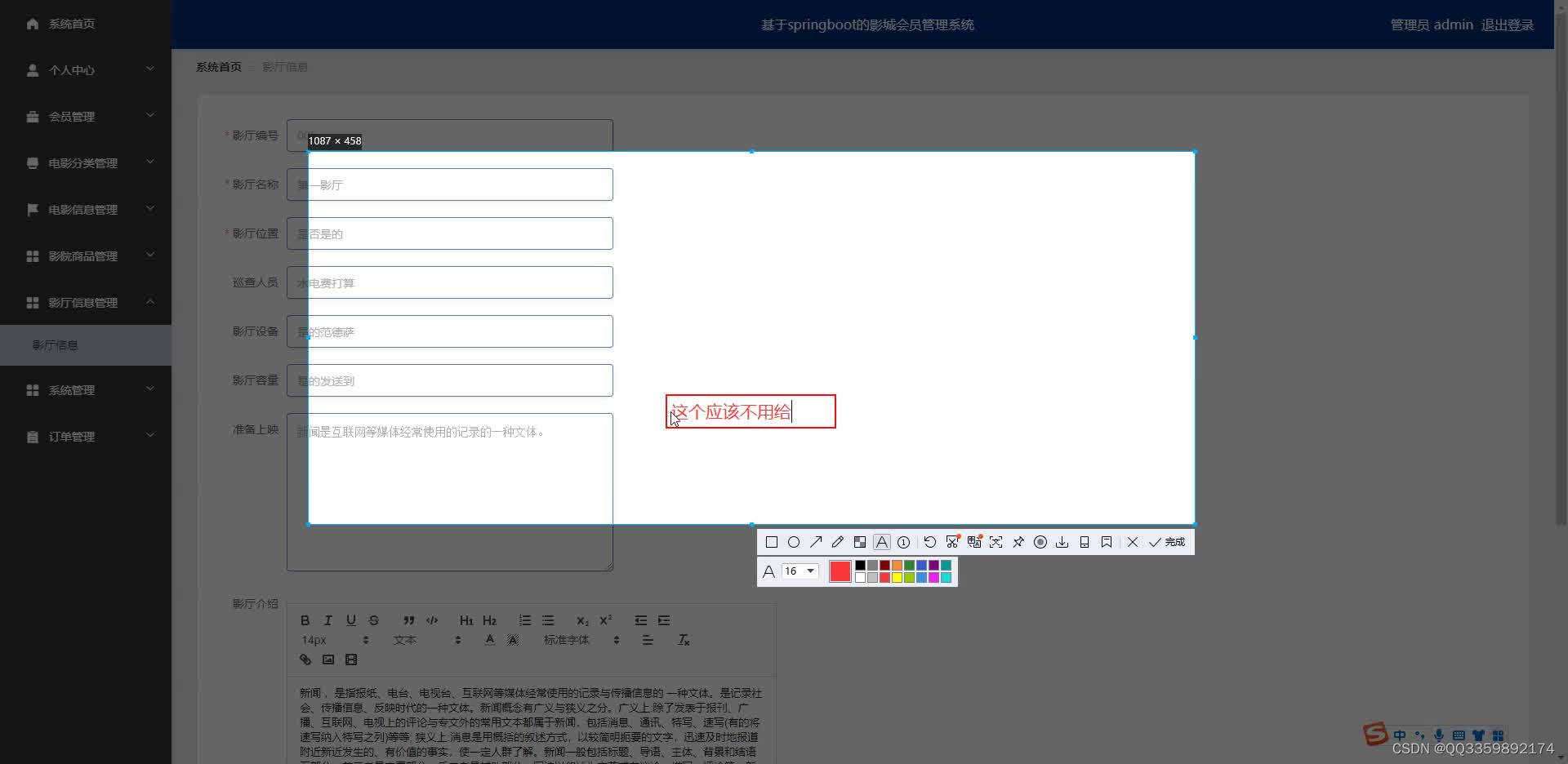Click the 系统首页 breadcrumb link
Image resolution: width=1568 pixels, height=764 pixels.
click(x=218, y=67)
